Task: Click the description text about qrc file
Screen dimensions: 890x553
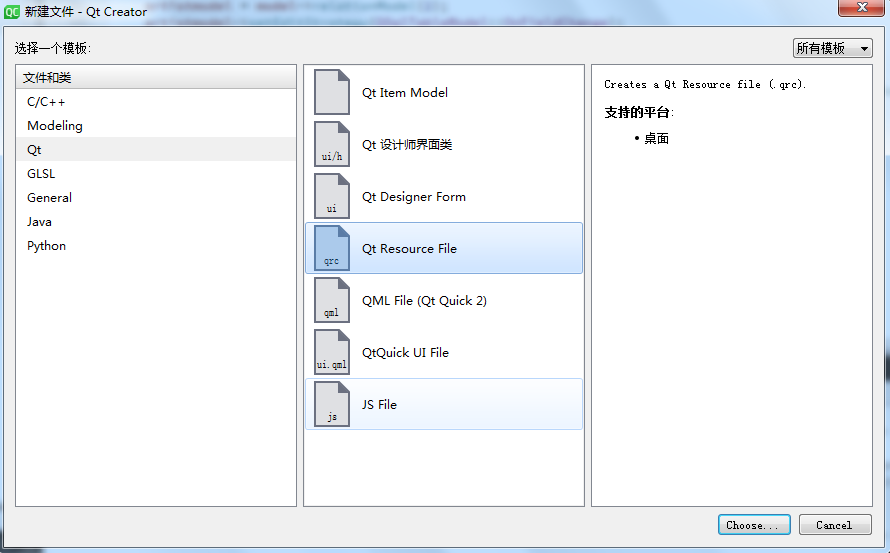Action: (x=704, y=84)
